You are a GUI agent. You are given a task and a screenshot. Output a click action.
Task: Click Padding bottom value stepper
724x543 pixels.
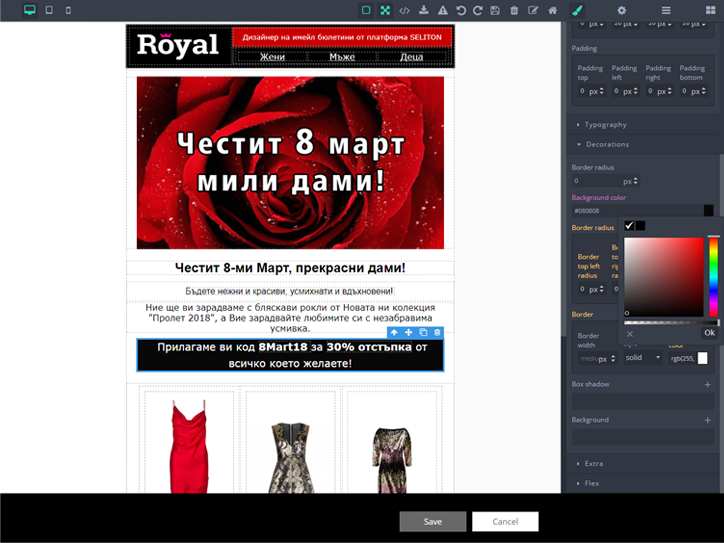tap(704, 91)
